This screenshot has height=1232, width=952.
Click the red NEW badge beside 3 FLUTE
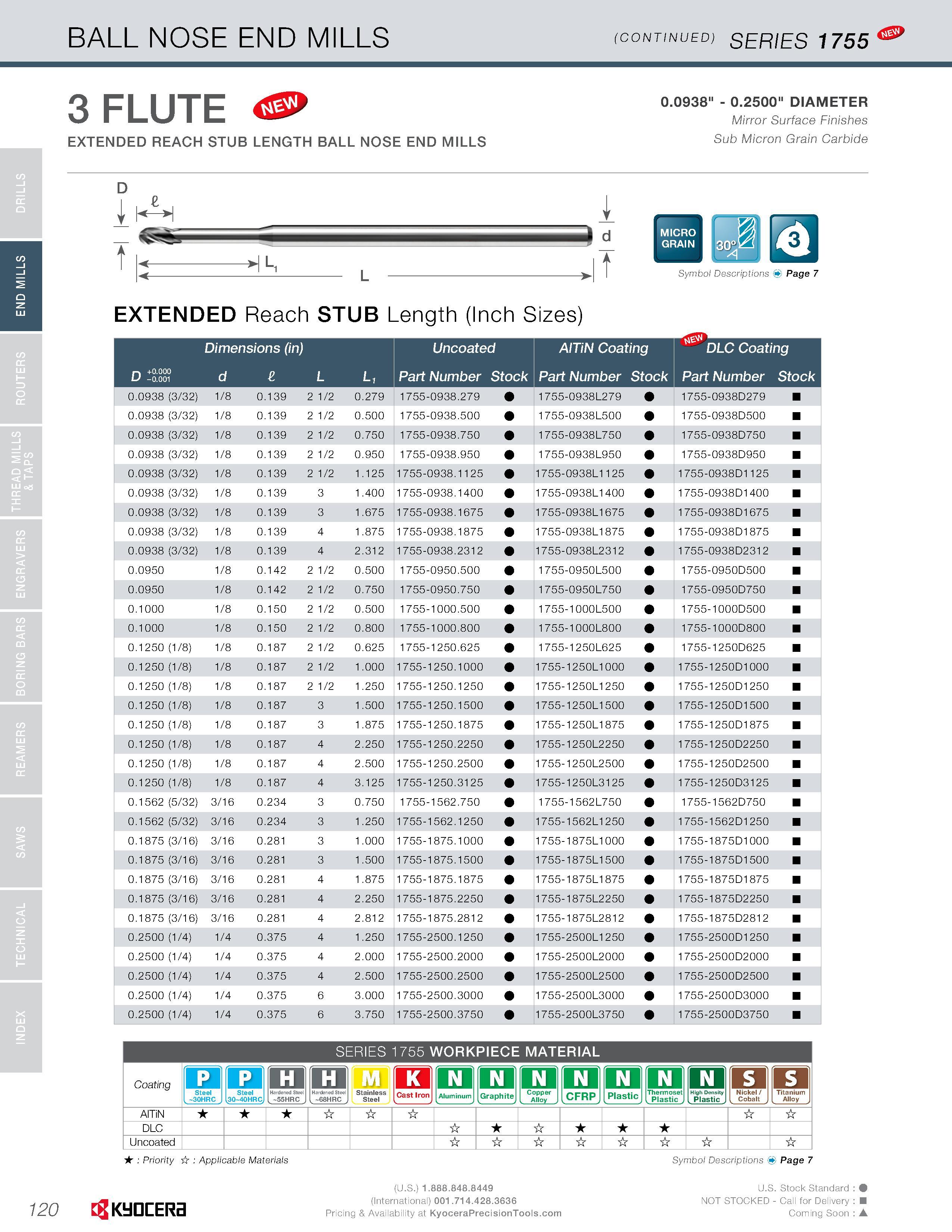coord(280,105)
